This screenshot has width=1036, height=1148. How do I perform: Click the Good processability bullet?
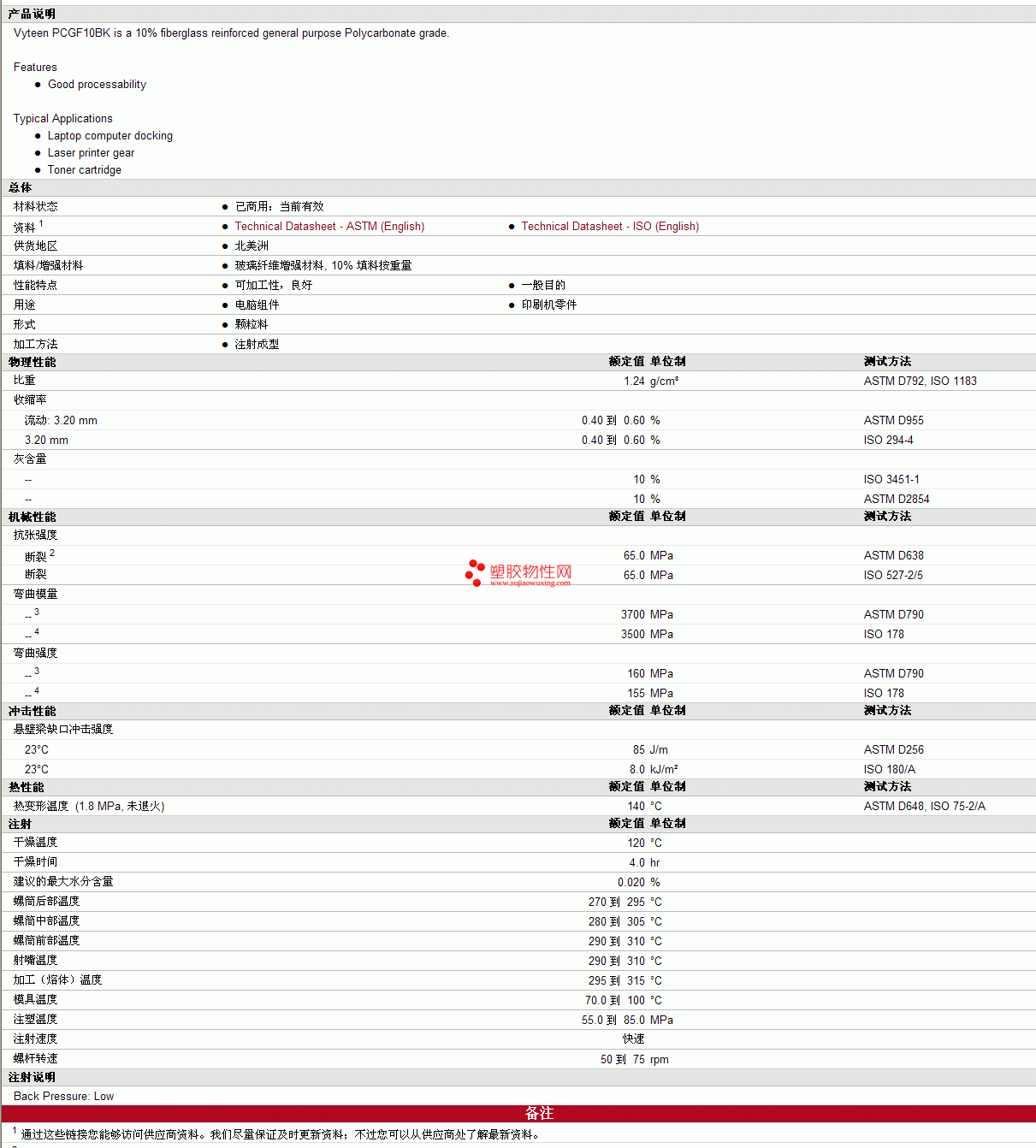click(97, 85)
